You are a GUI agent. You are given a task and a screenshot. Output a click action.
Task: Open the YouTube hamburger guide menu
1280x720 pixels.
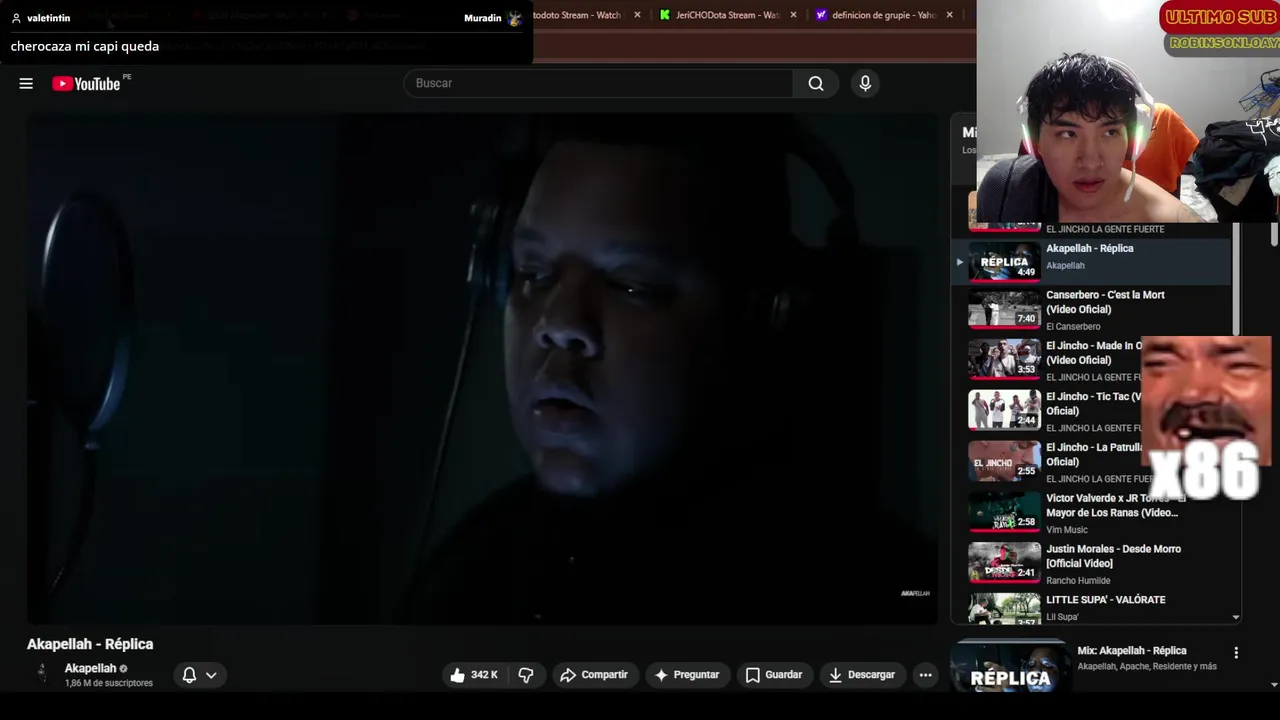pos(26,84)
